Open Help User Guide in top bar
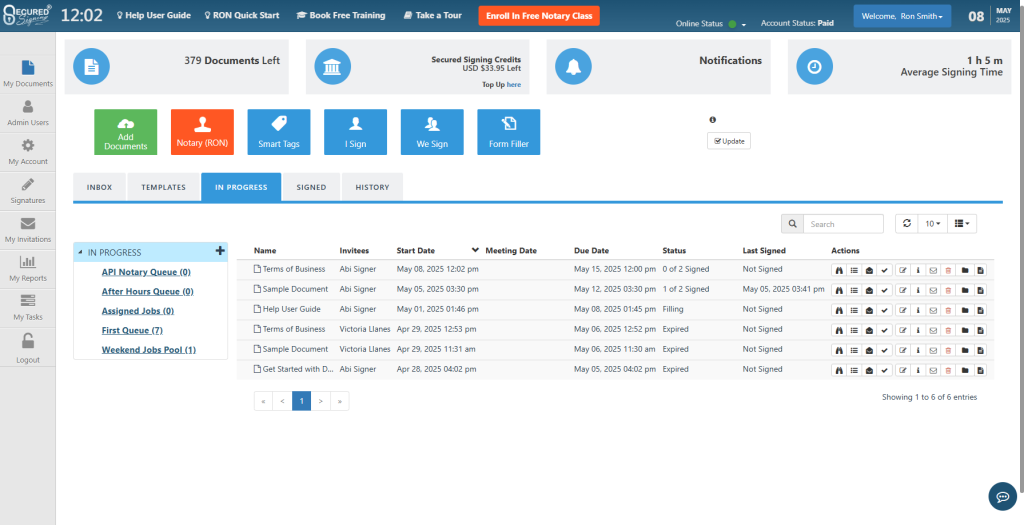 [153, 15]
